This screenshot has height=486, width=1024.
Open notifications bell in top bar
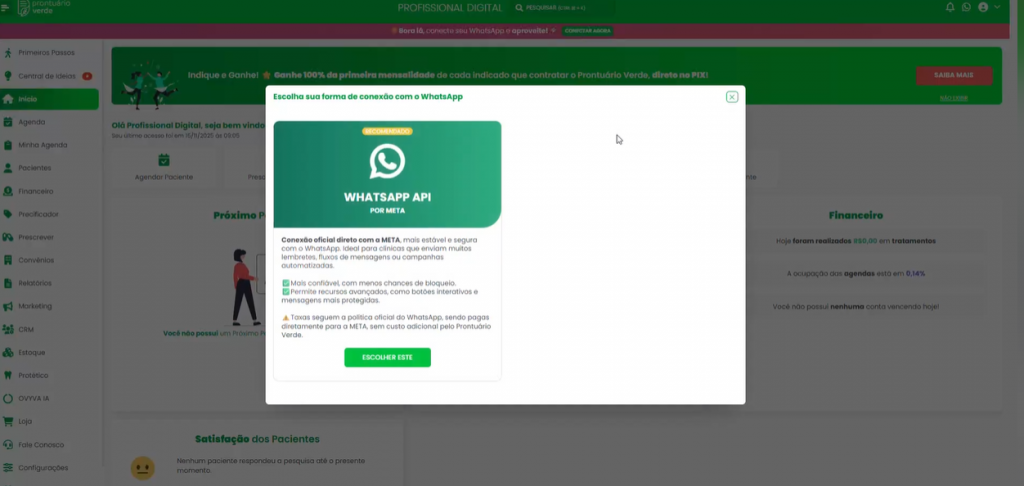(x=950, y=7)
